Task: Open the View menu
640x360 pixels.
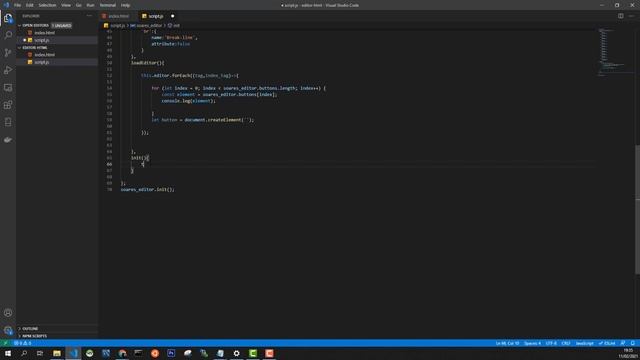Action: pos(66,5)
